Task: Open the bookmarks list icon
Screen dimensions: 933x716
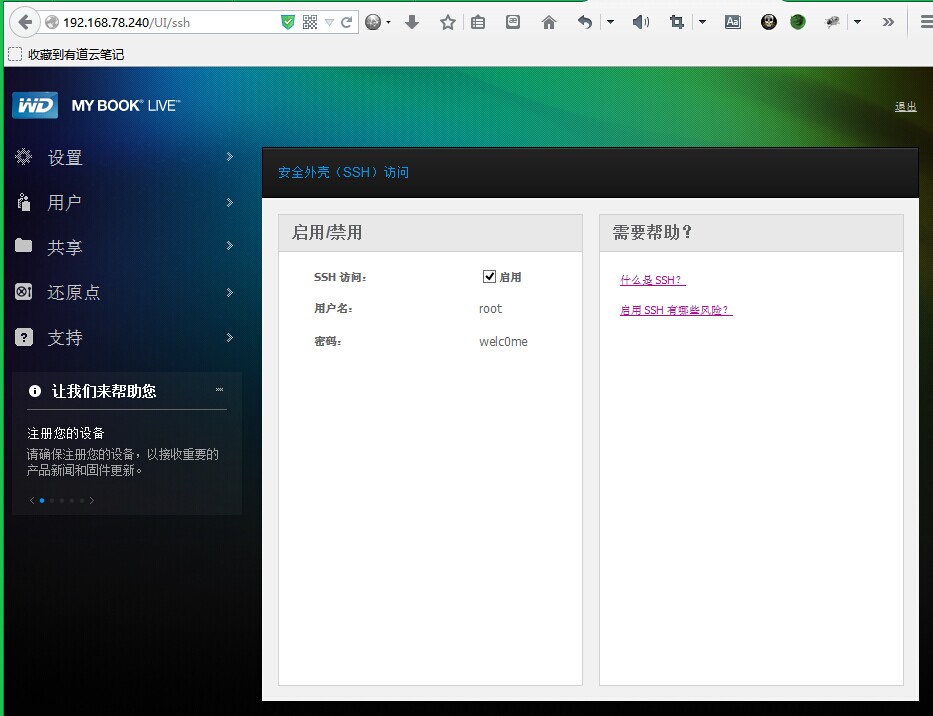Action: [x=478, y=23]
